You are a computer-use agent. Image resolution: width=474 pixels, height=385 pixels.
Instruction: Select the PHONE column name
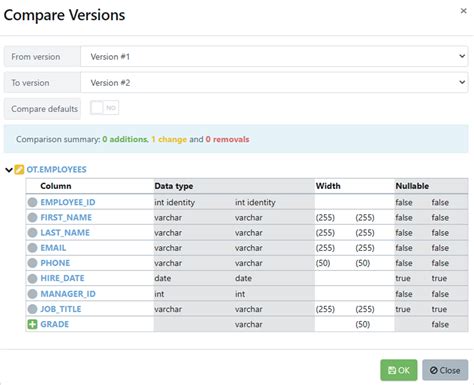pos(55,263)
